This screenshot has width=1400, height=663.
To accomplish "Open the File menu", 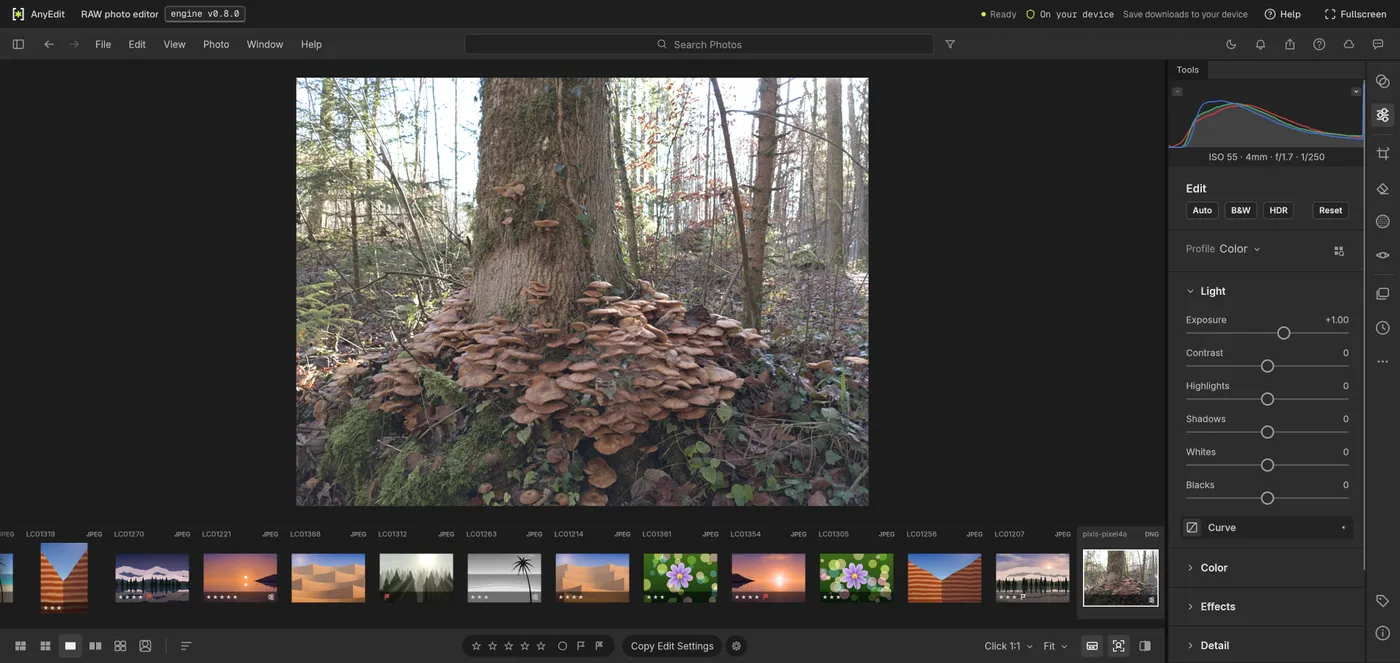I will [x=103, y=44].
